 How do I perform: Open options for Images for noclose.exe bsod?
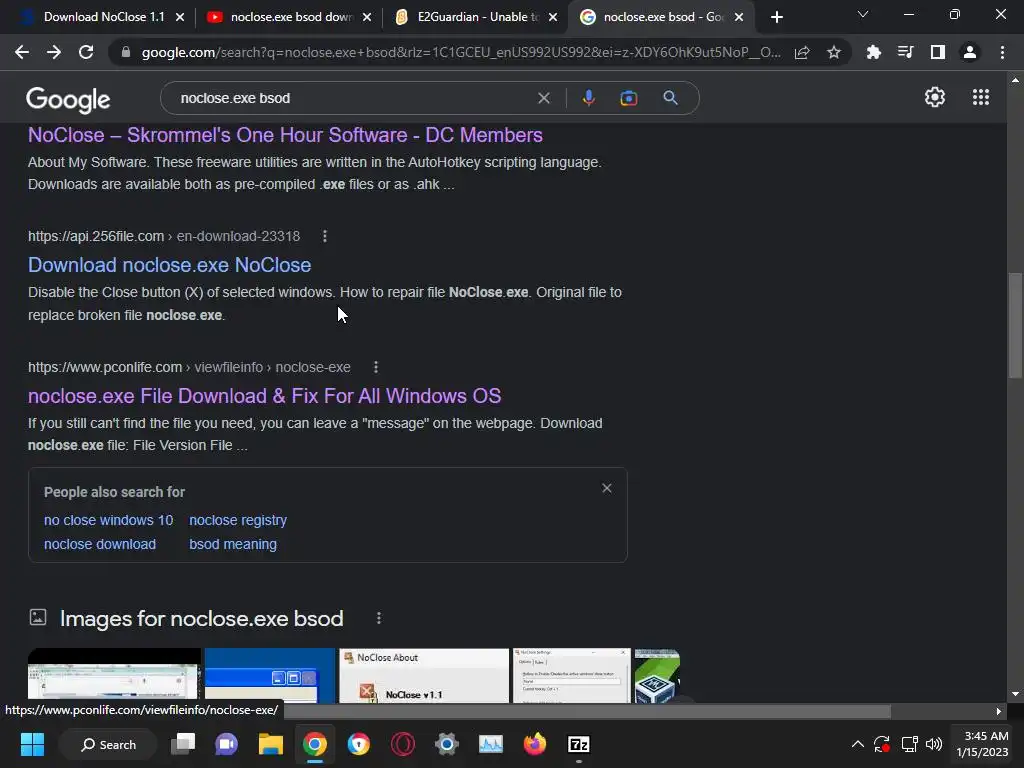pyautogui.click(x=379, y=618)
